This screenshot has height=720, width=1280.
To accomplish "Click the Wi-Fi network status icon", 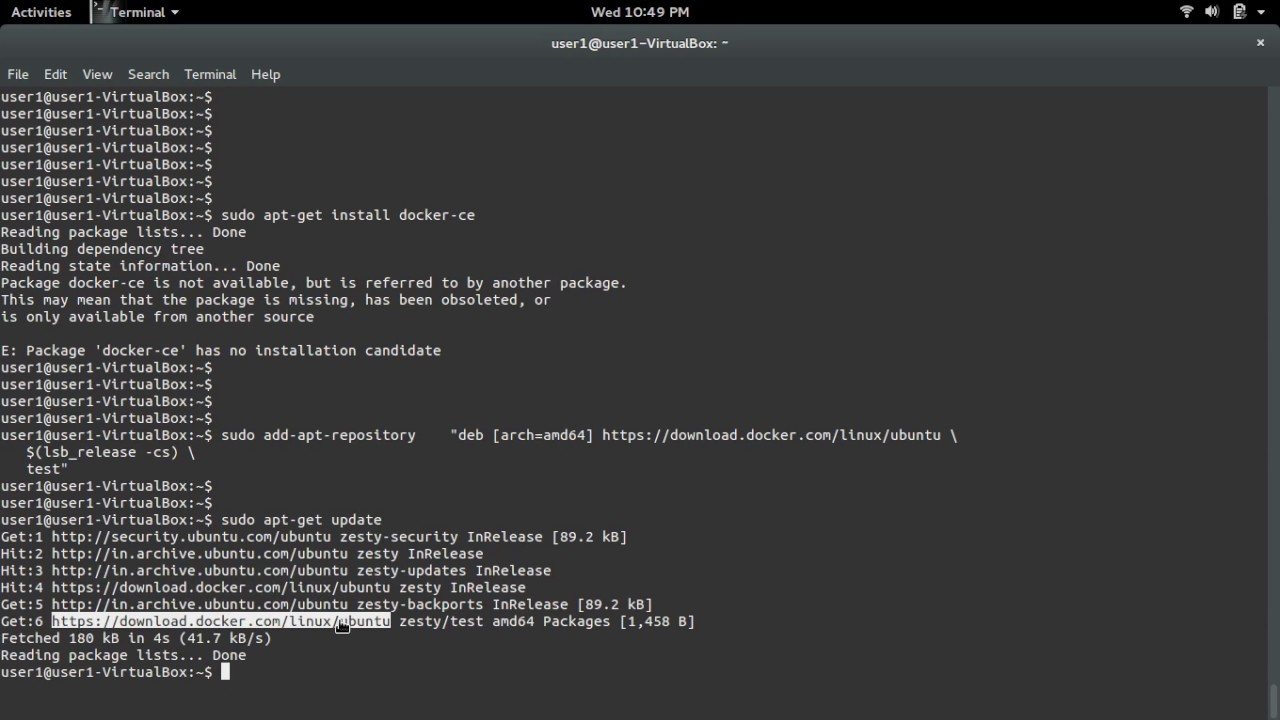I will pyautogui.click(x=1187, y=12).
